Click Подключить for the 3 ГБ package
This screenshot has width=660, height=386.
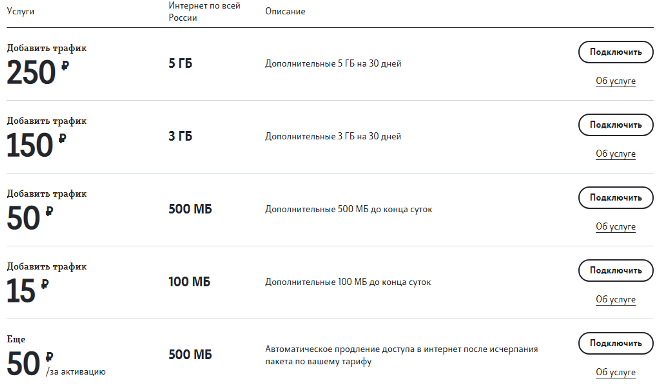[x=615, y=125]
